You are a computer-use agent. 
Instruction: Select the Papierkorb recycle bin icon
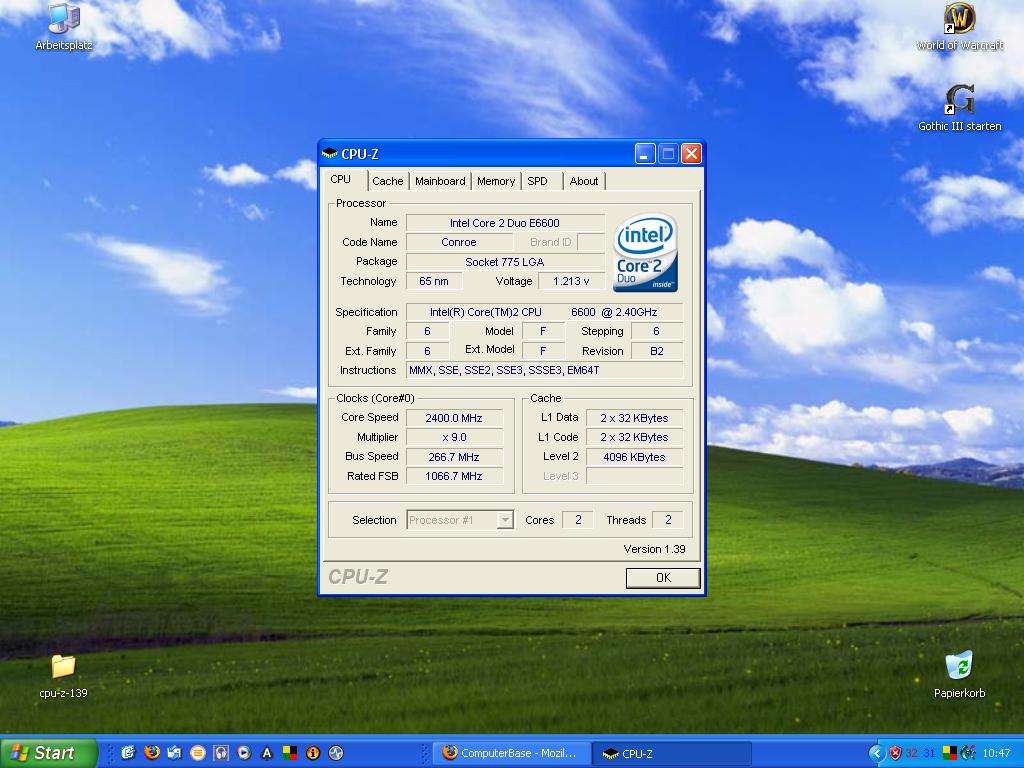(959, 675)
